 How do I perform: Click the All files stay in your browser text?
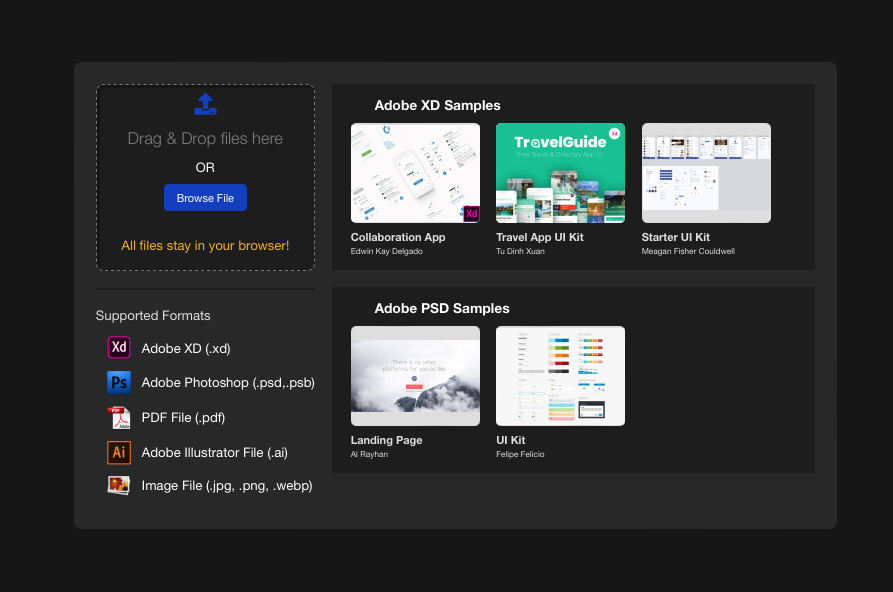pos(205,246)
